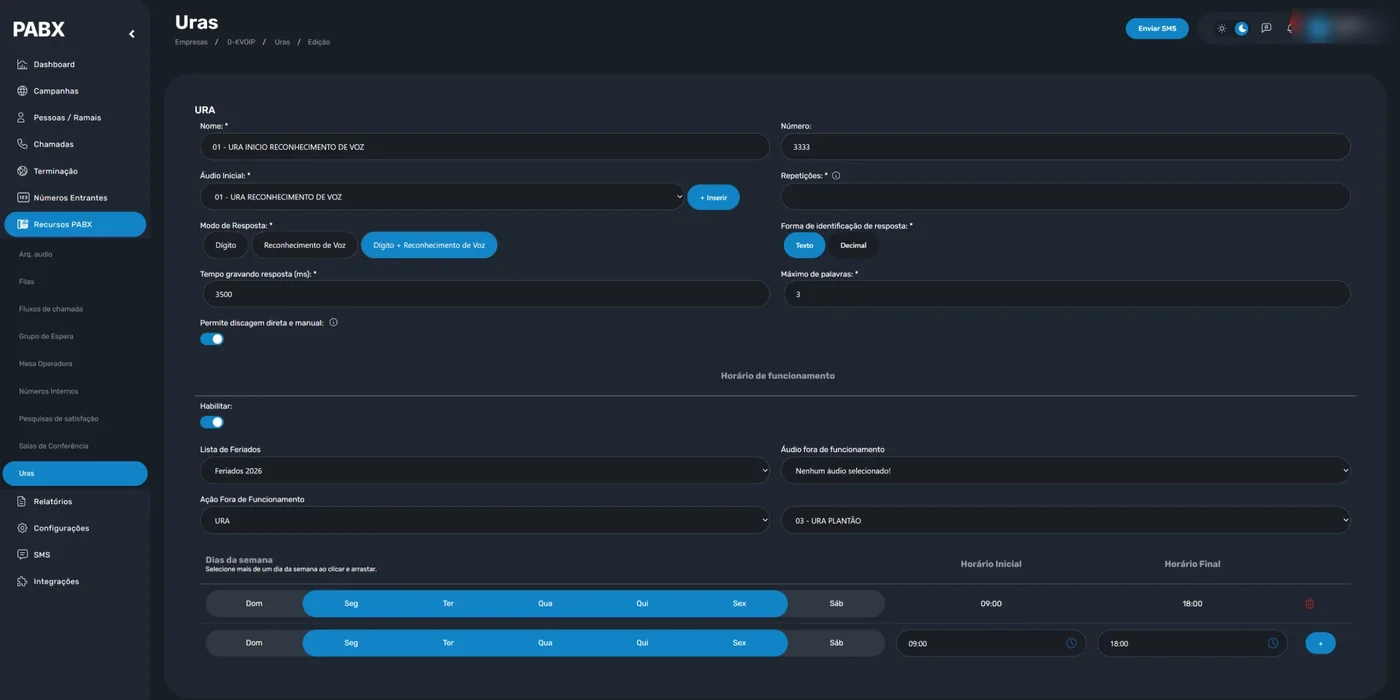Open Filas submenu item
The width and height of the screenshot is (1400, 700).
click(27, 282)
